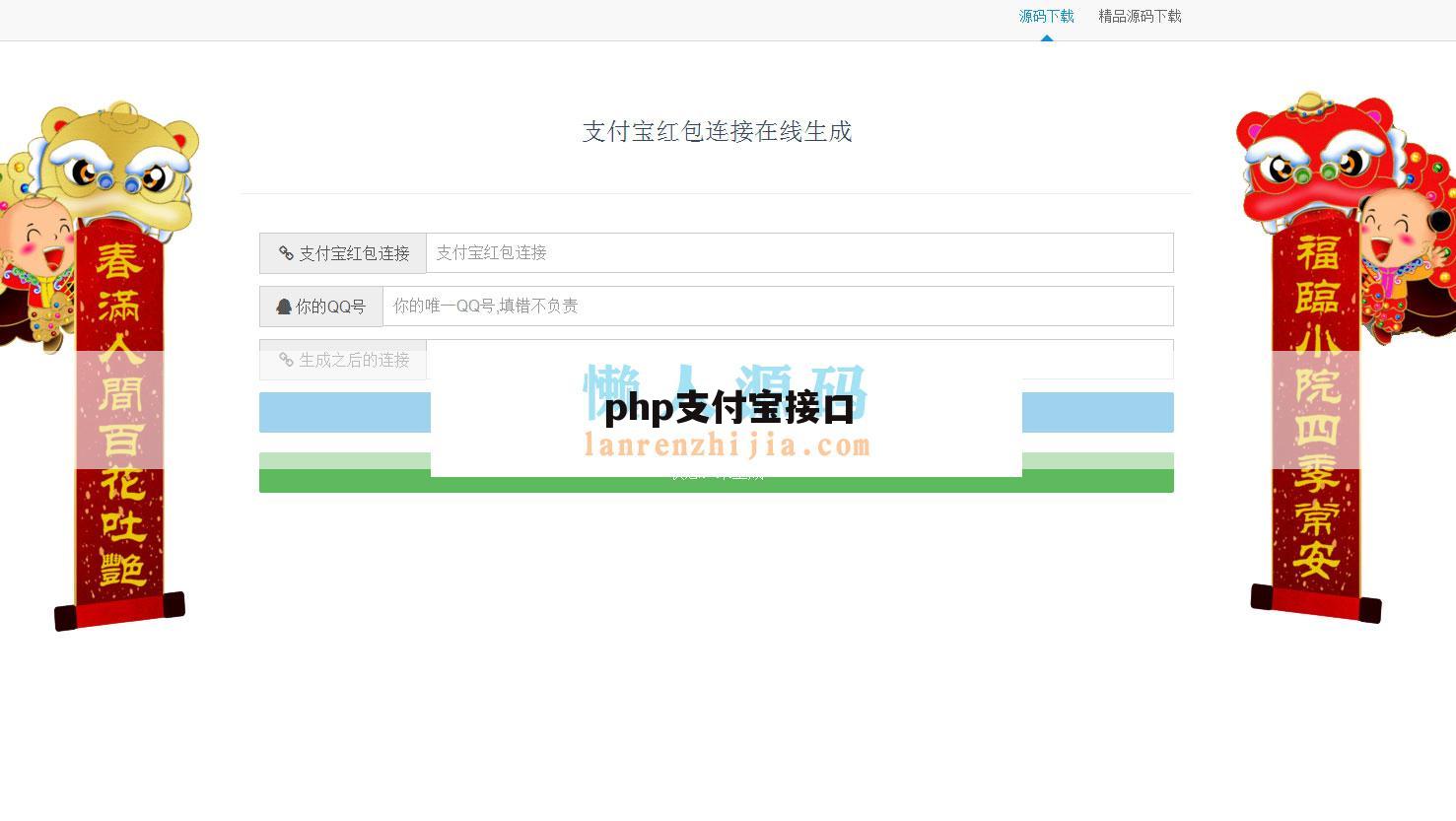Screen dimensions: 1456x821
Task: Open the 源码下载 navigation tab
Action: (x=1046, y=17)
